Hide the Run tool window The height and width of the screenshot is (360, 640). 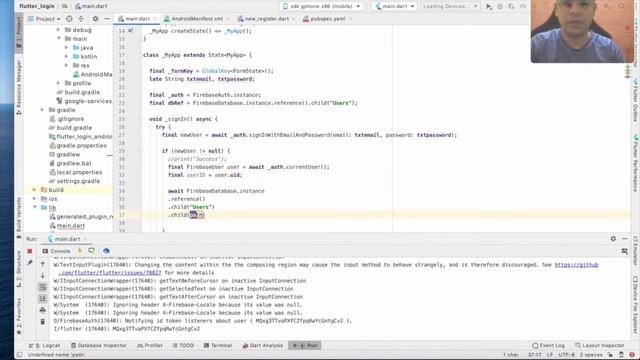point(625,239)
